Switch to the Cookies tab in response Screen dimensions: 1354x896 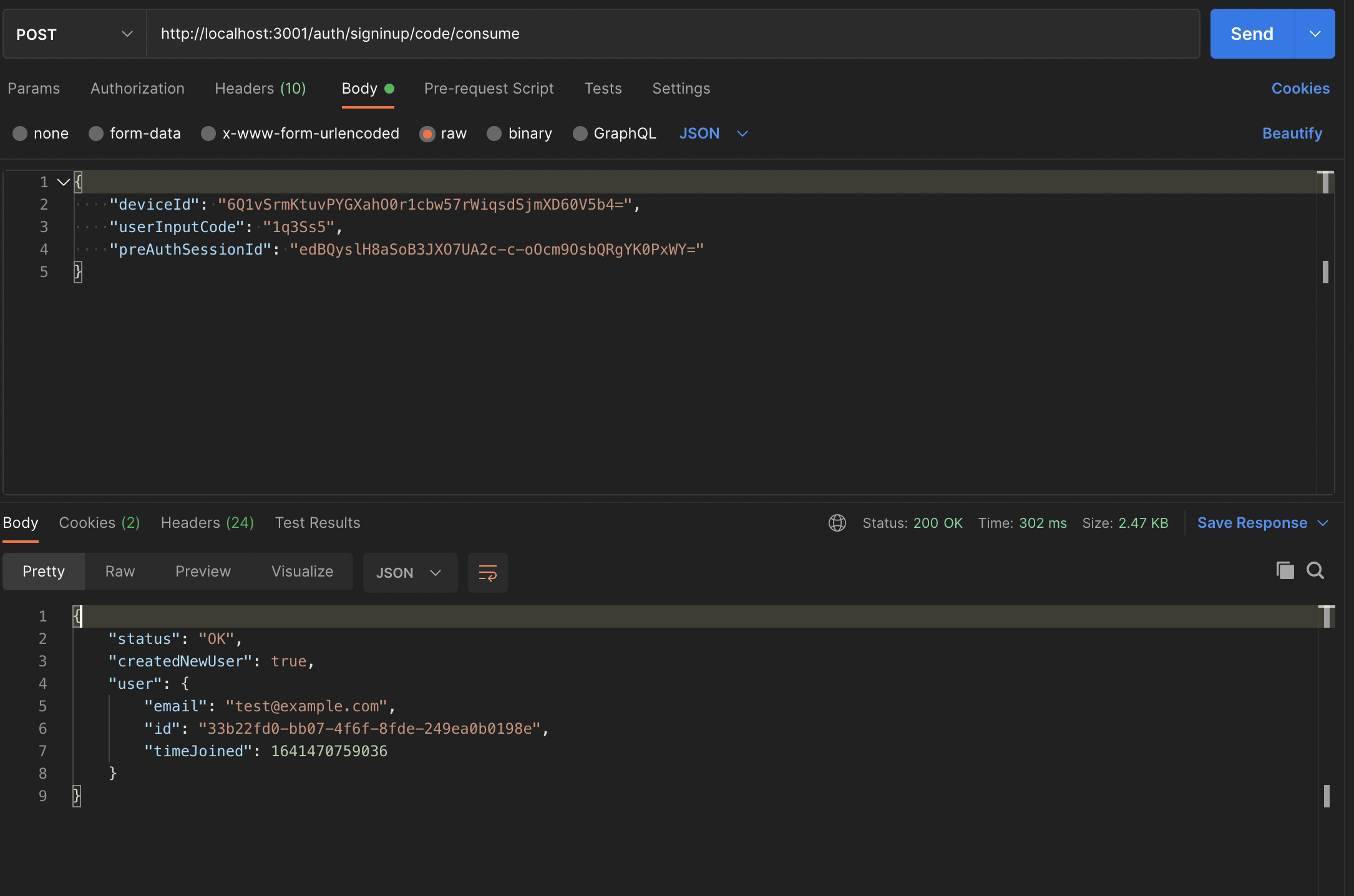pyautogui.click(x=99, y=522)
